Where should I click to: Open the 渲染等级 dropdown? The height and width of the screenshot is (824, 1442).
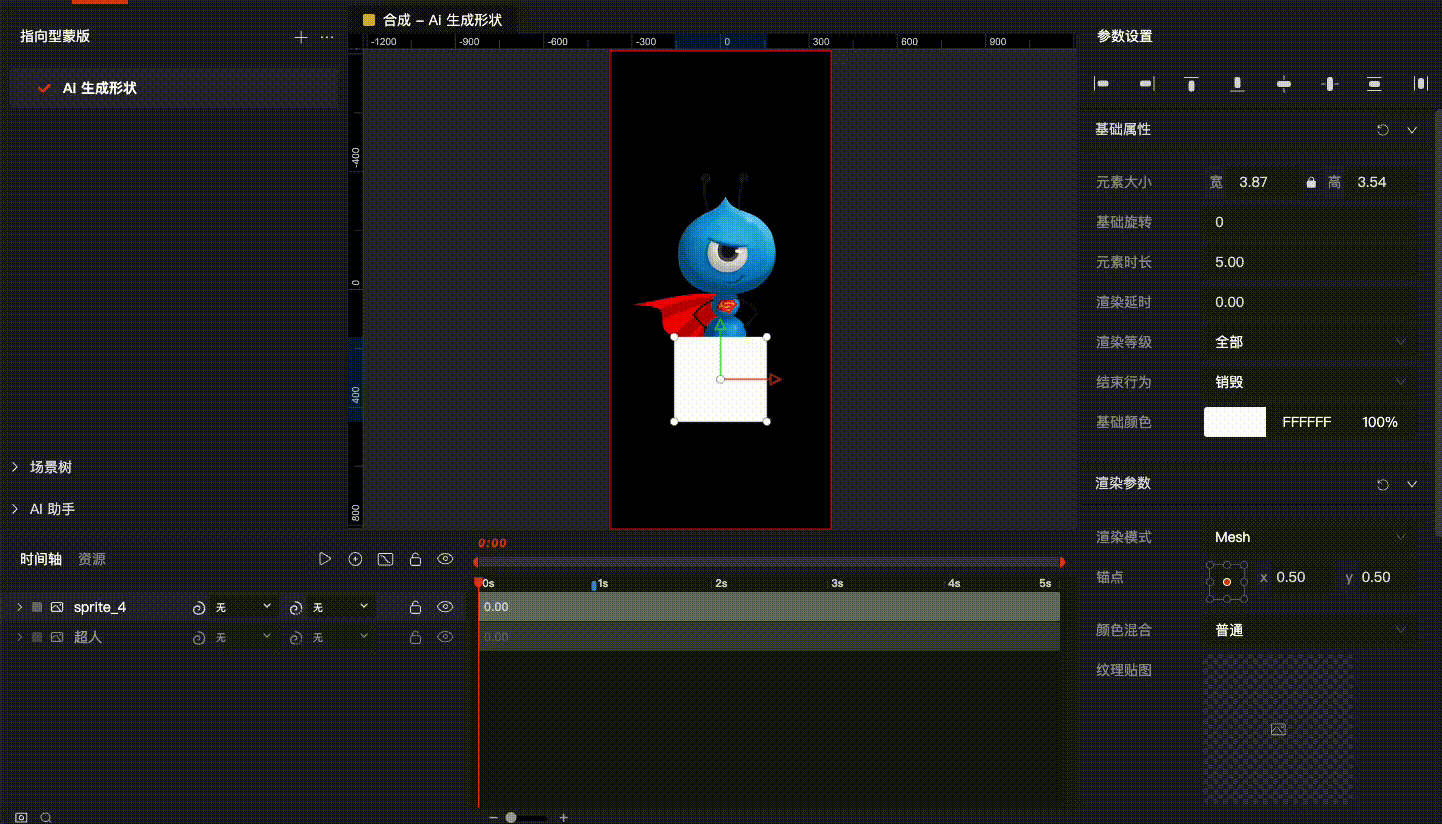(x=1310, y=342)
